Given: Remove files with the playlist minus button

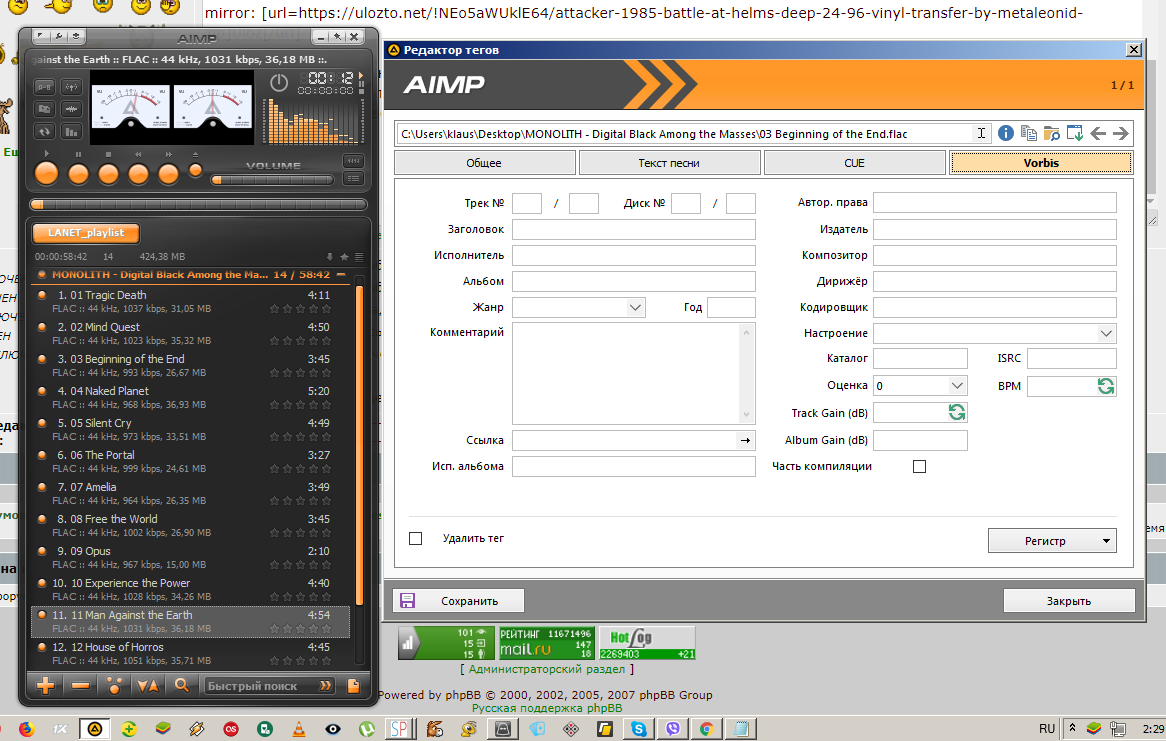Looking at the screenshot, I should [x=80, y=685].
